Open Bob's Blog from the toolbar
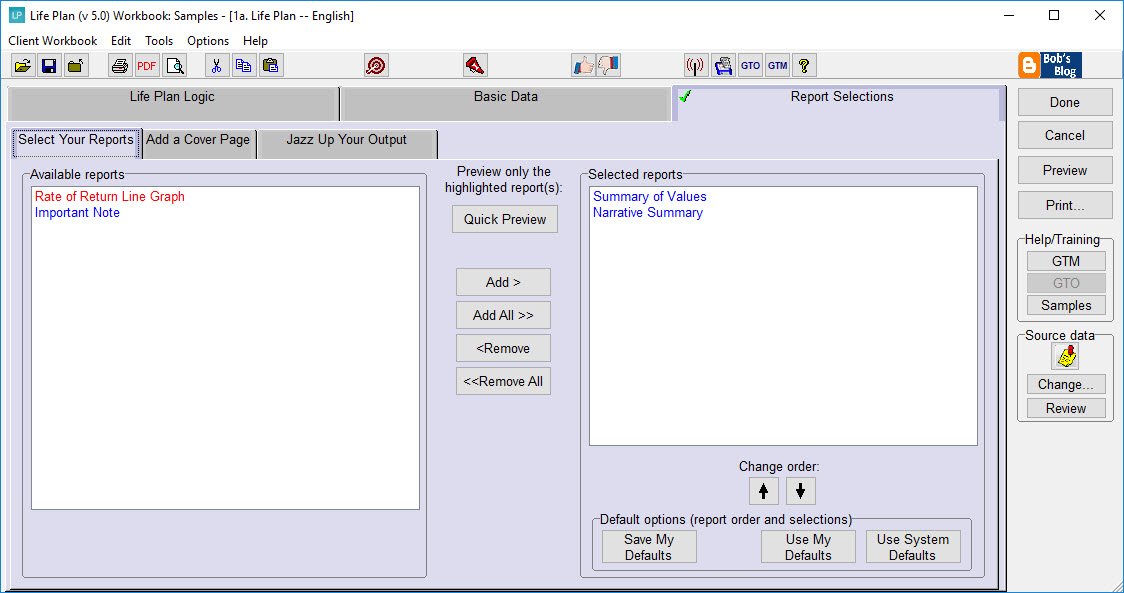The image size is (1124, 593). pos(1049,64)
